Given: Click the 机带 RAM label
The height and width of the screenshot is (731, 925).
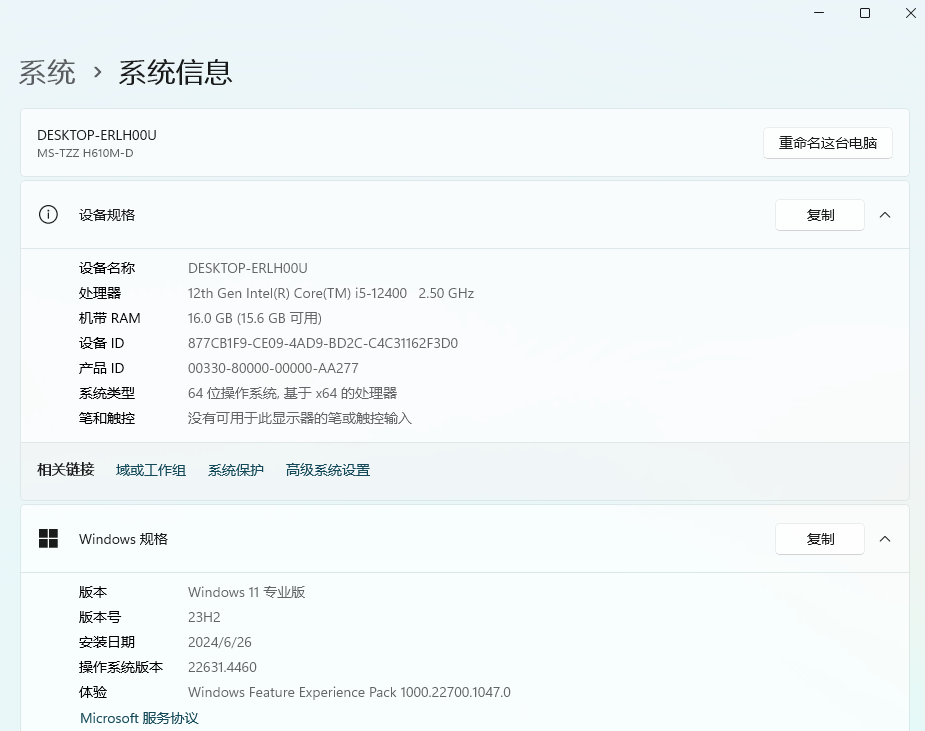Looking at the screenshot, I should [x=110, y=319].
